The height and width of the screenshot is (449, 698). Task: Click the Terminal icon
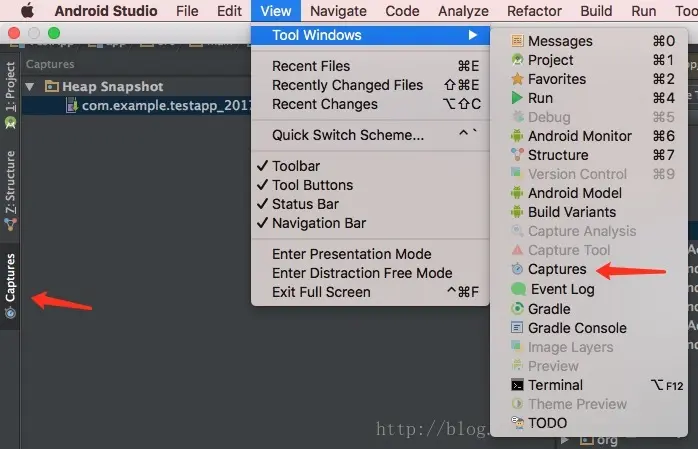point(517,385)
